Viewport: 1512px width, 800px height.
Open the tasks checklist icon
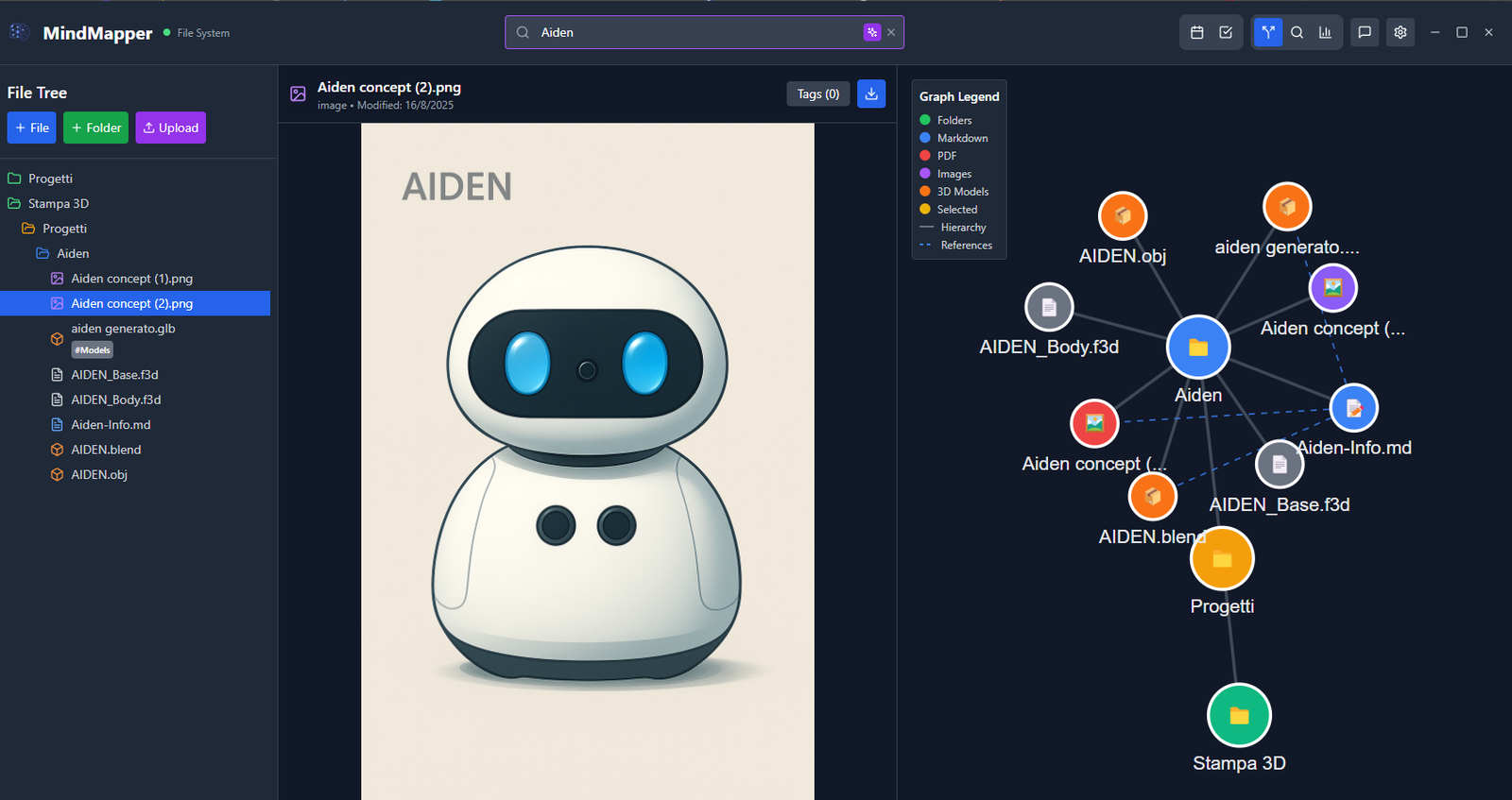1226,32
